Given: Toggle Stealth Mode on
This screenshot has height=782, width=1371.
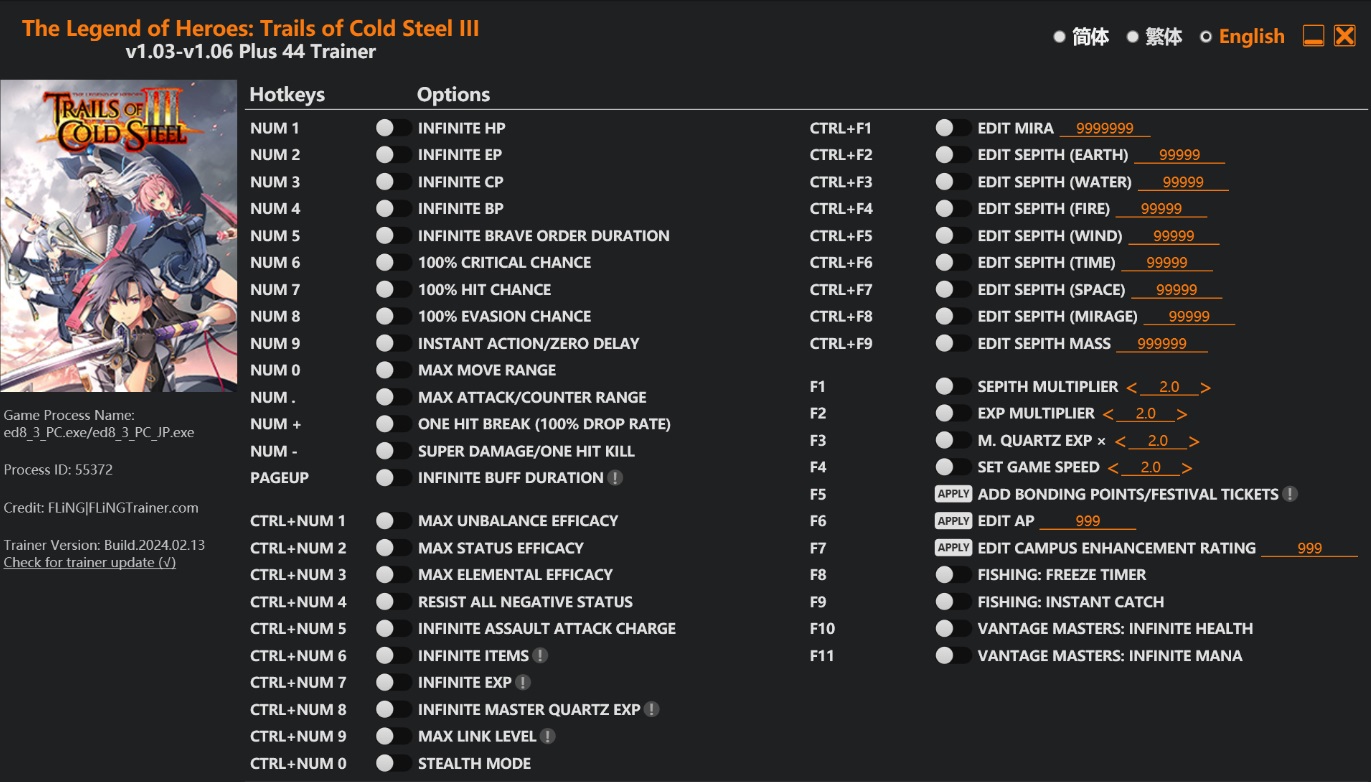Looking at the screenshot, I should 393,764.
